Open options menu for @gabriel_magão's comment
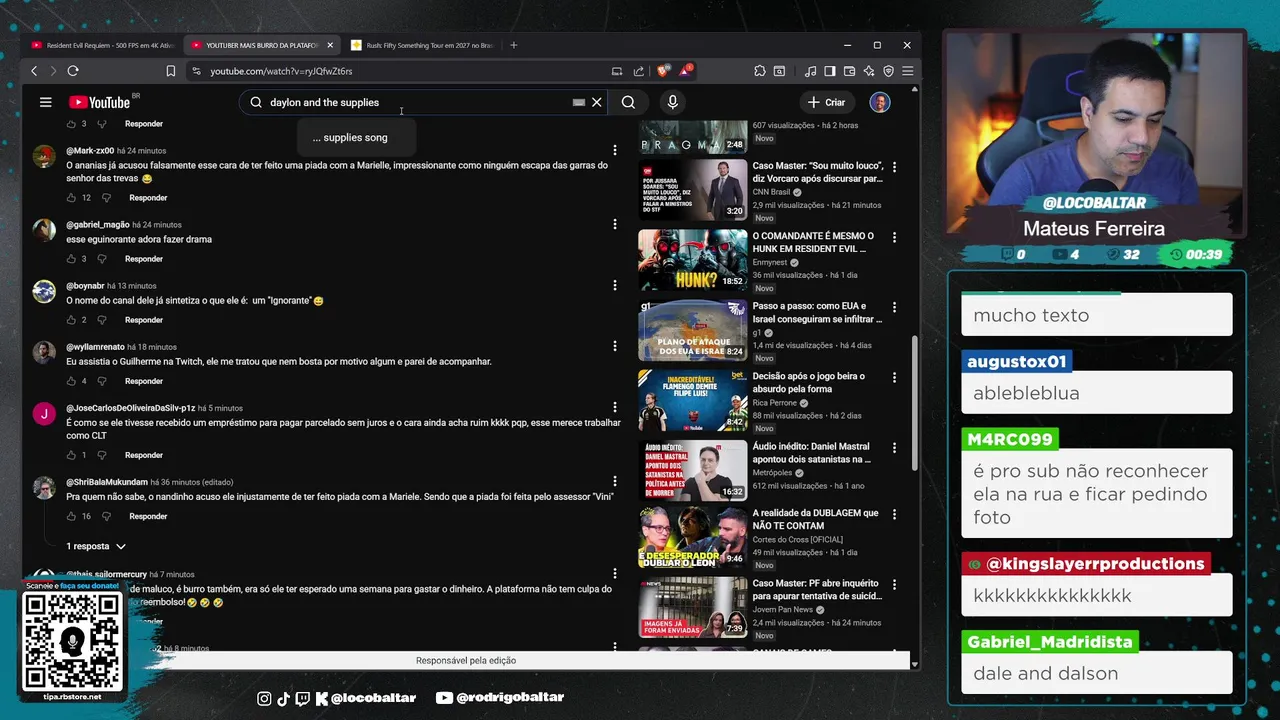Screen dimensions: 1280x720 coord(615,224)
